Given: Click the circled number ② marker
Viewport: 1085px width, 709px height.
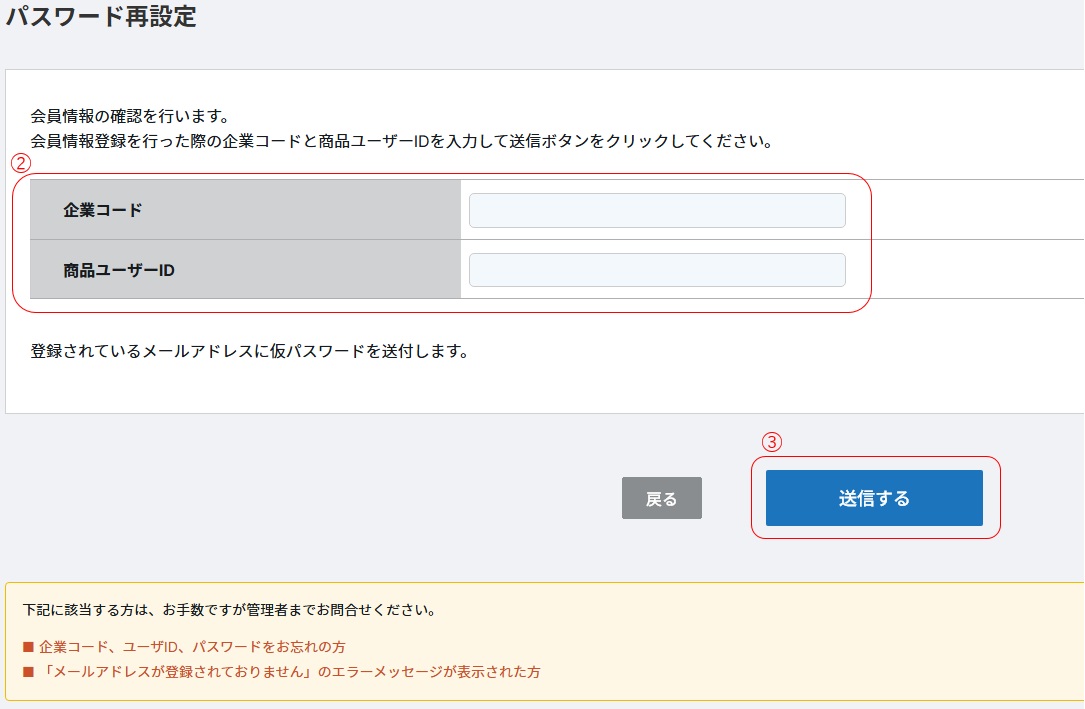Looking at the screenshot, I should coord(21,162).
